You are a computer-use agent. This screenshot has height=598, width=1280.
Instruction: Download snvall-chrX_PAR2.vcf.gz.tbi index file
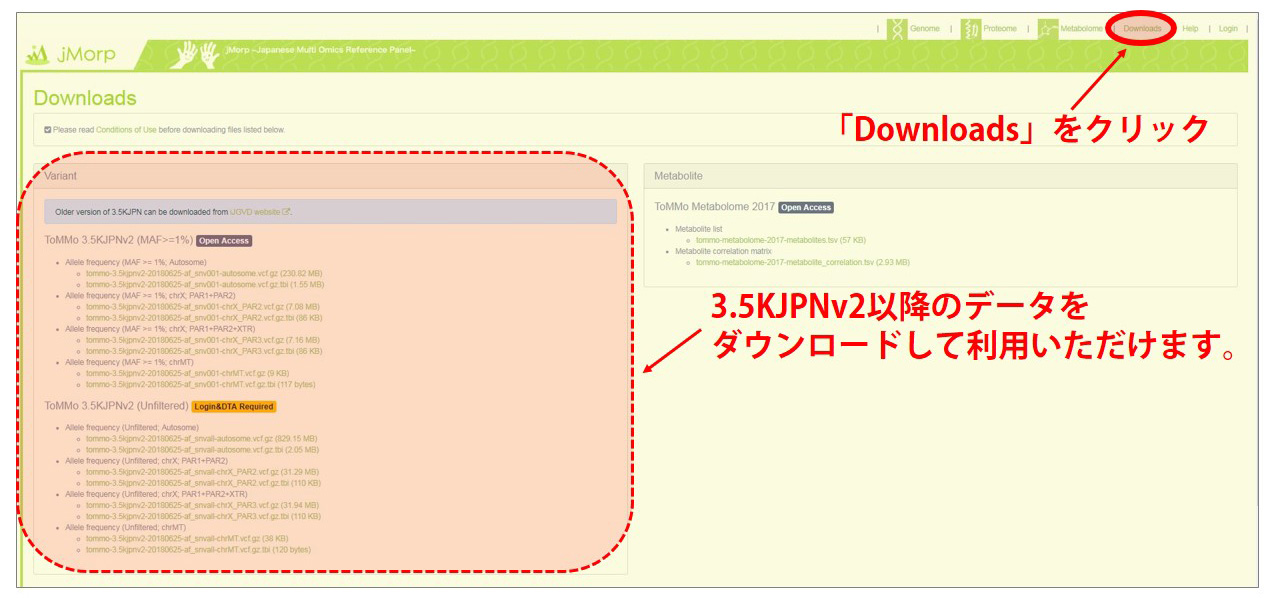(204, 483)
